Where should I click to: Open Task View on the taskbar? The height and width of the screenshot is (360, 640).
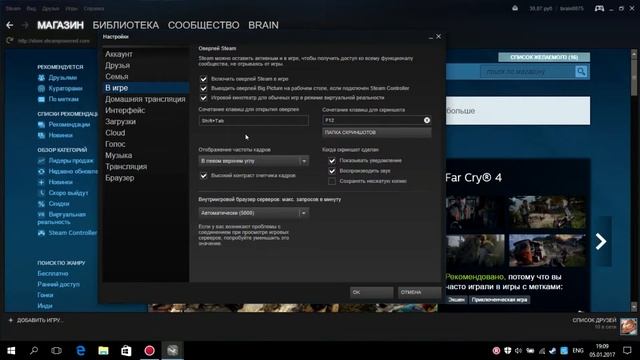(56, 350)
